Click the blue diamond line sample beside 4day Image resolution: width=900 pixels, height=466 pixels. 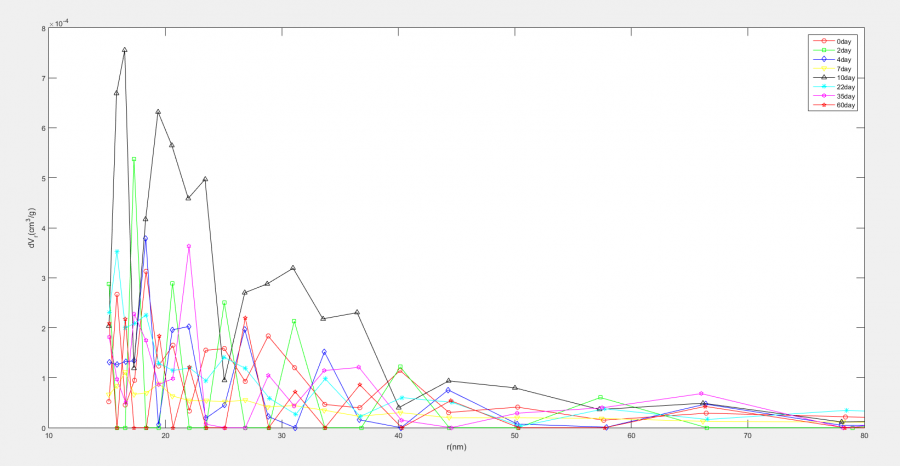[824, 60]
